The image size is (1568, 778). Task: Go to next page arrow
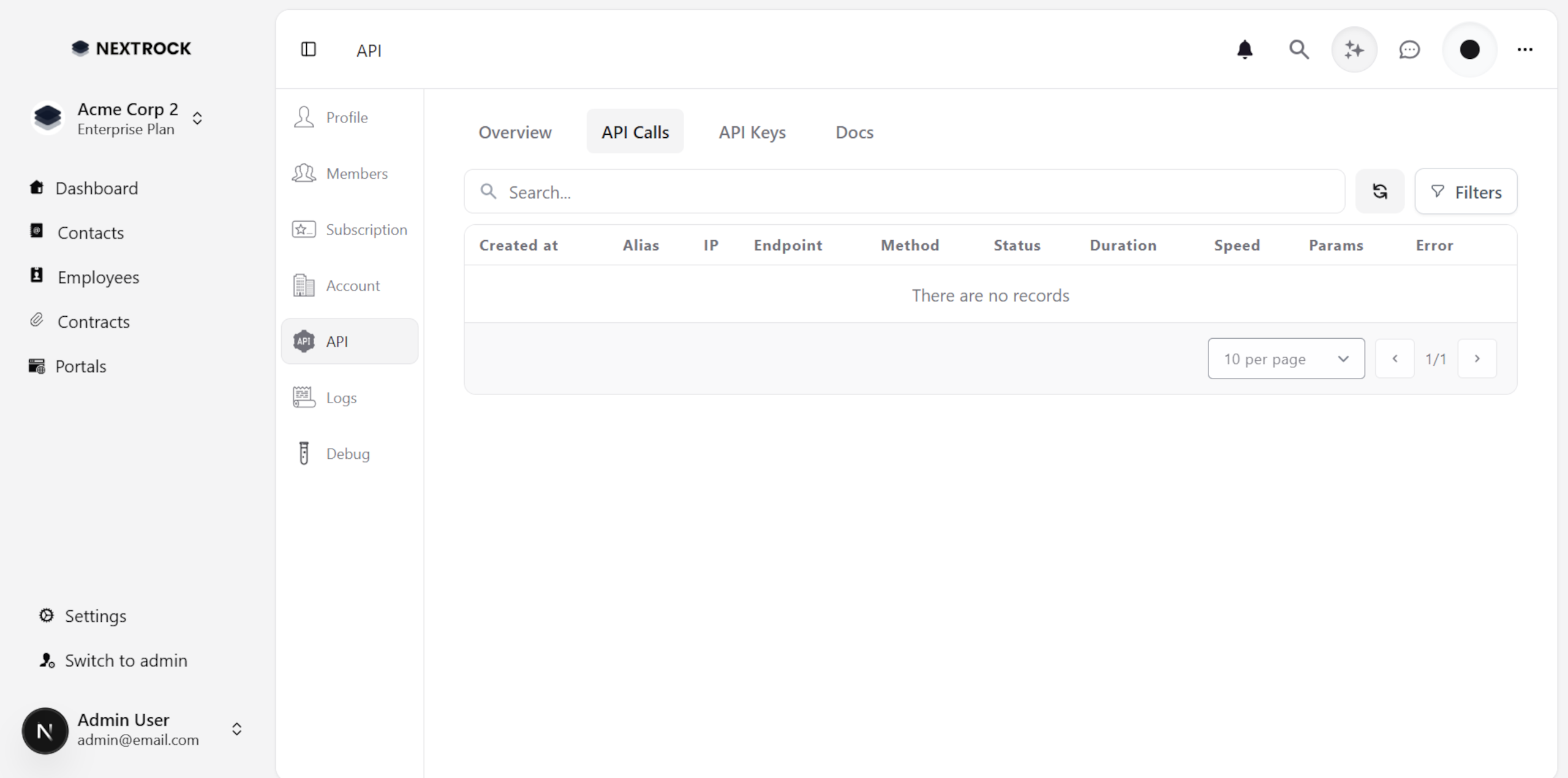pyautogui.click(x=1477, y=359)
